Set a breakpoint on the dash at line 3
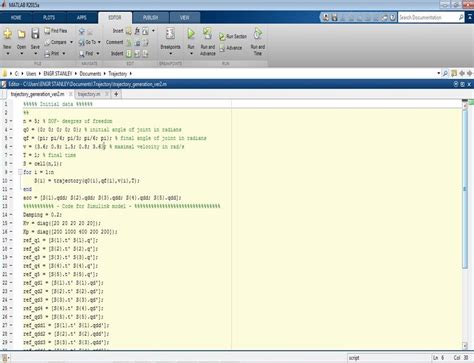This screenshot has height=363, width=474. (11, 121)
